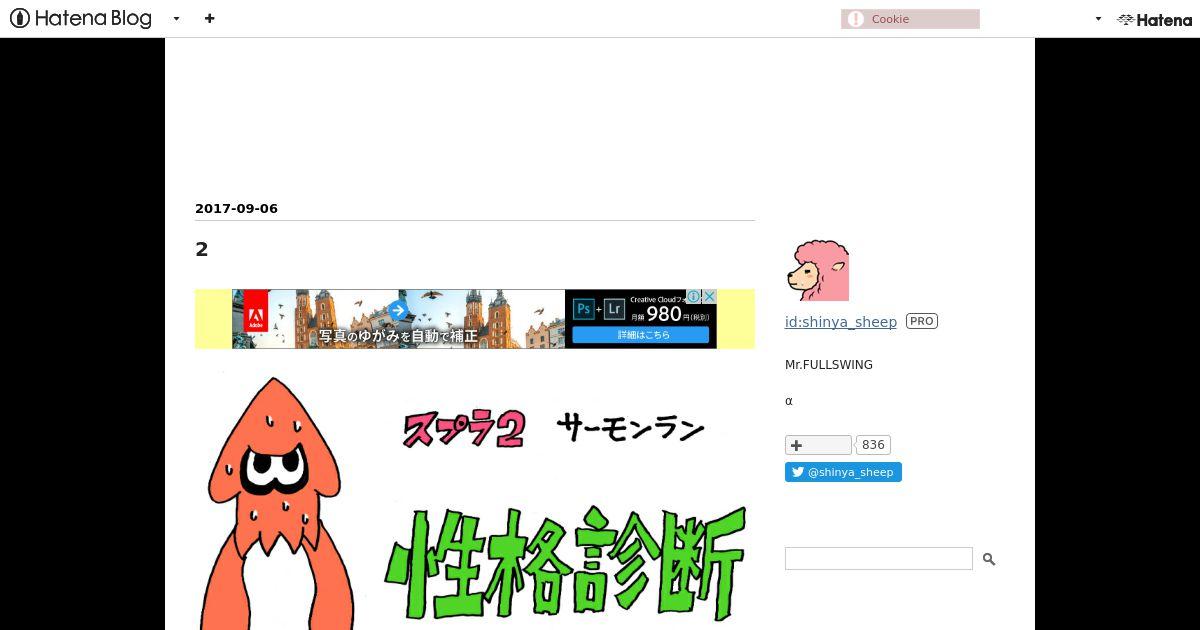
Task: Open the orange squid illustration image
Action: click(x=278, y=503)
